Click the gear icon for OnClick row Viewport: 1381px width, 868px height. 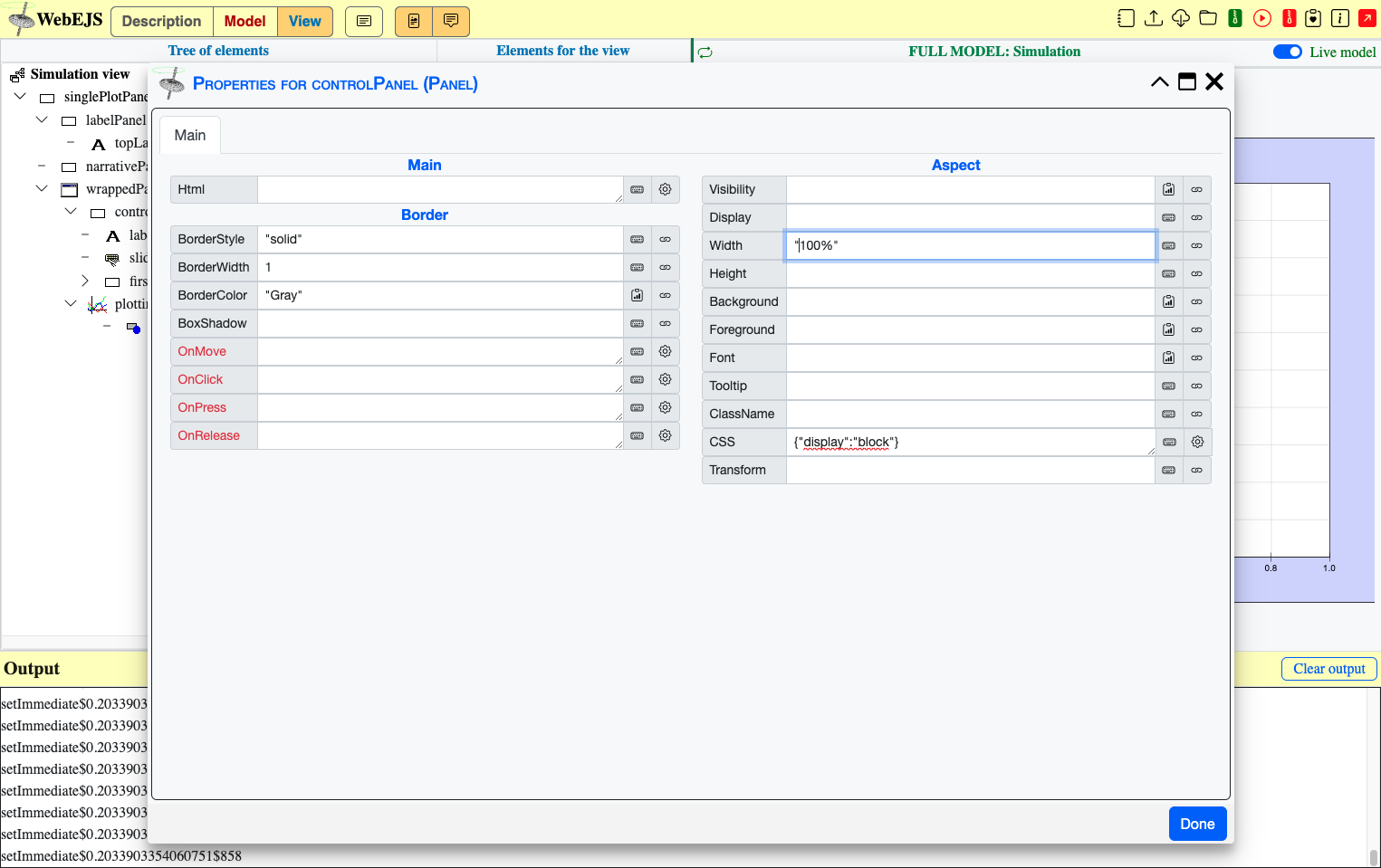[x=666, y=379]
